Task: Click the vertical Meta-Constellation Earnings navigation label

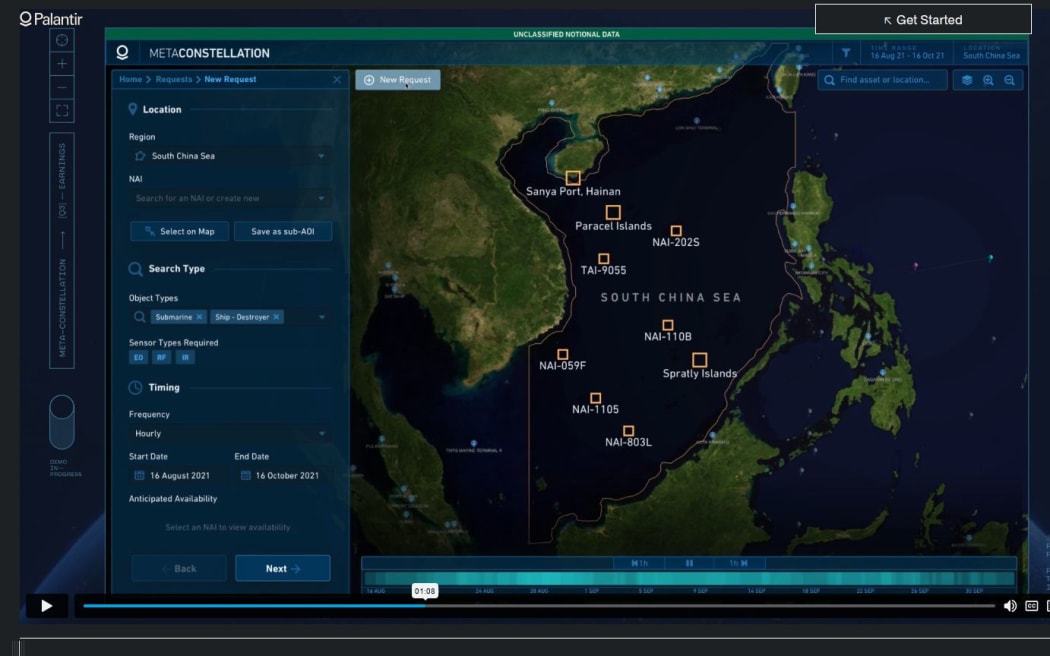Action: (62, 250)
